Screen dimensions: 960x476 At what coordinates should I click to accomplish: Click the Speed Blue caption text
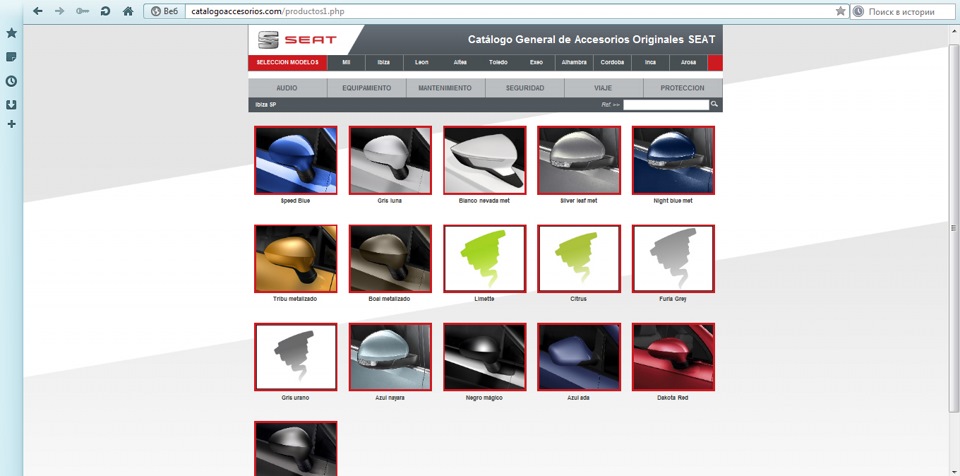[x=295, y=201]
